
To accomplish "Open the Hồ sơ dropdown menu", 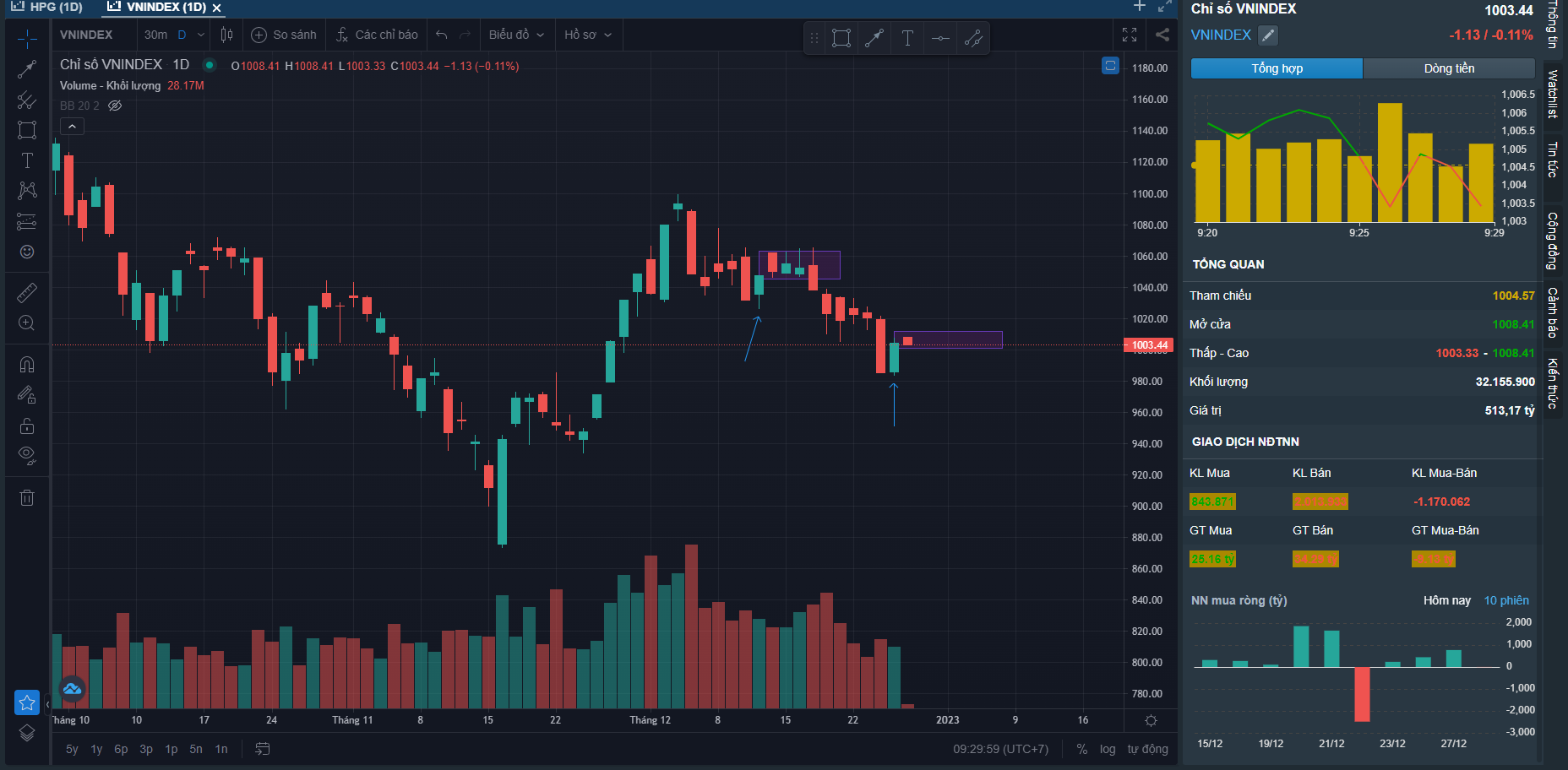I will coord(587,35).
